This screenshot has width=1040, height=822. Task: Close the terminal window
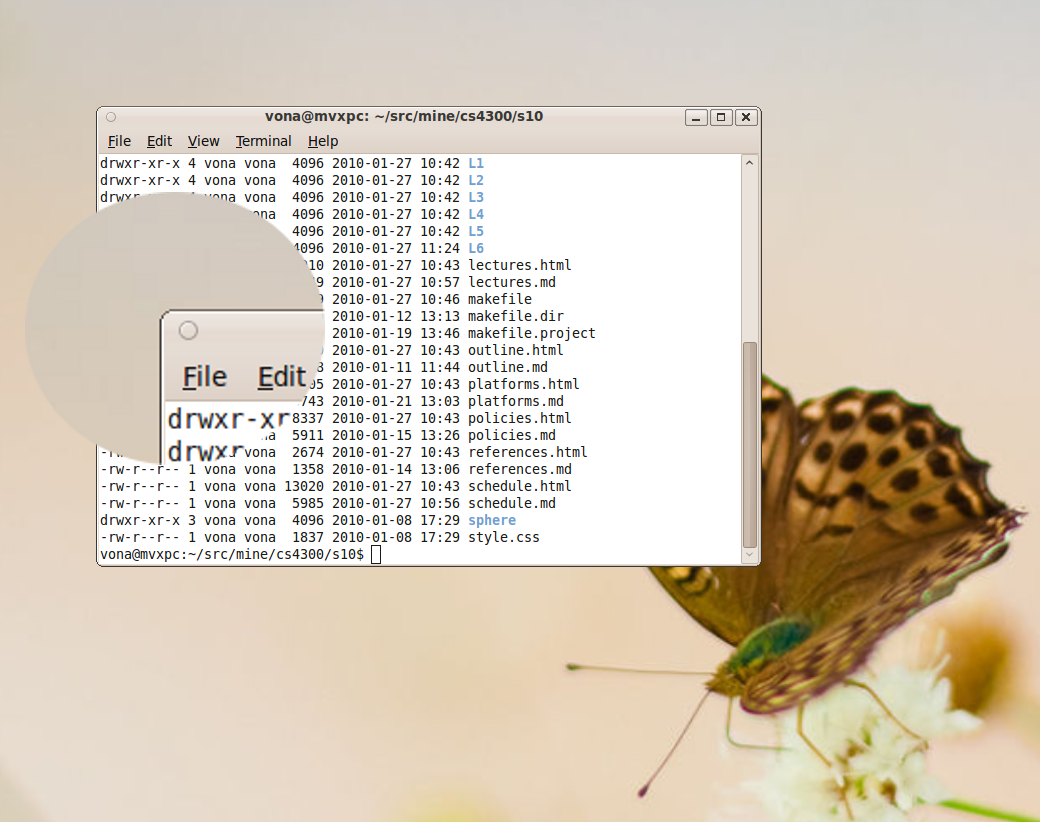746,117
